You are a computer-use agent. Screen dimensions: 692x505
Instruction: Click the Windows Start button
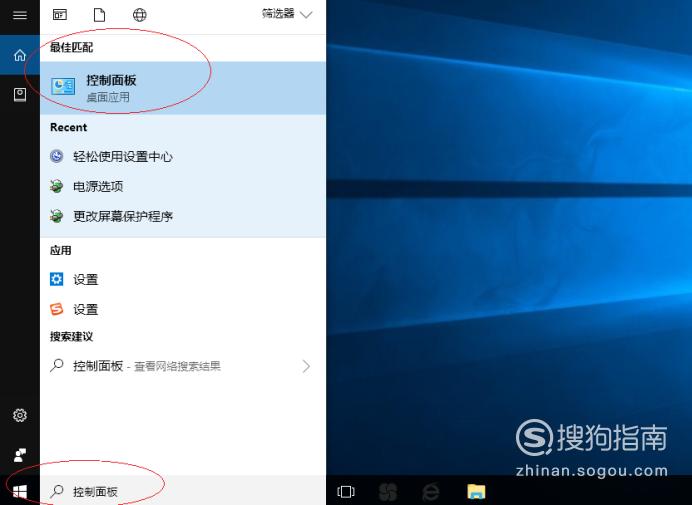click(20, 491)
